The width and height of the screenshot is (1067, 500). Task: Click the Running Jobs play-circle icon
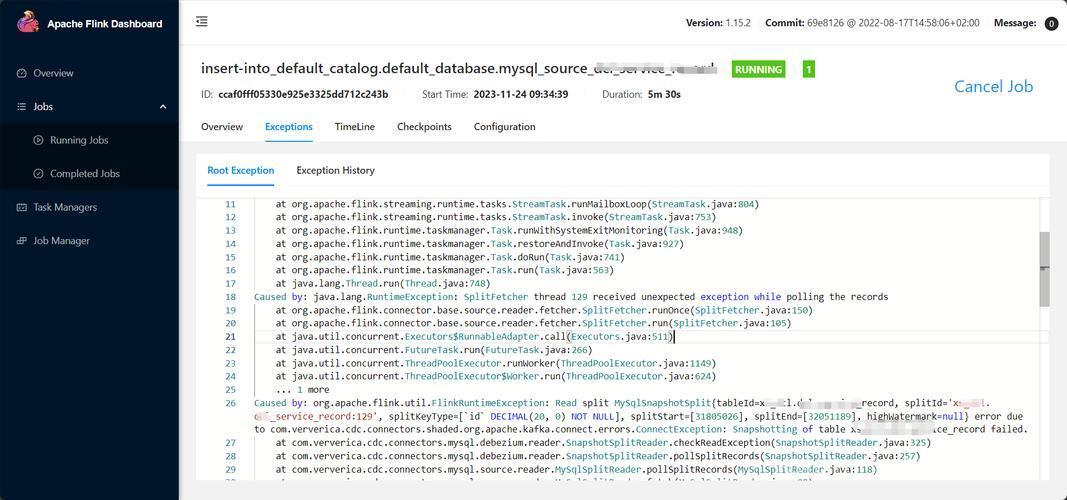38,140
